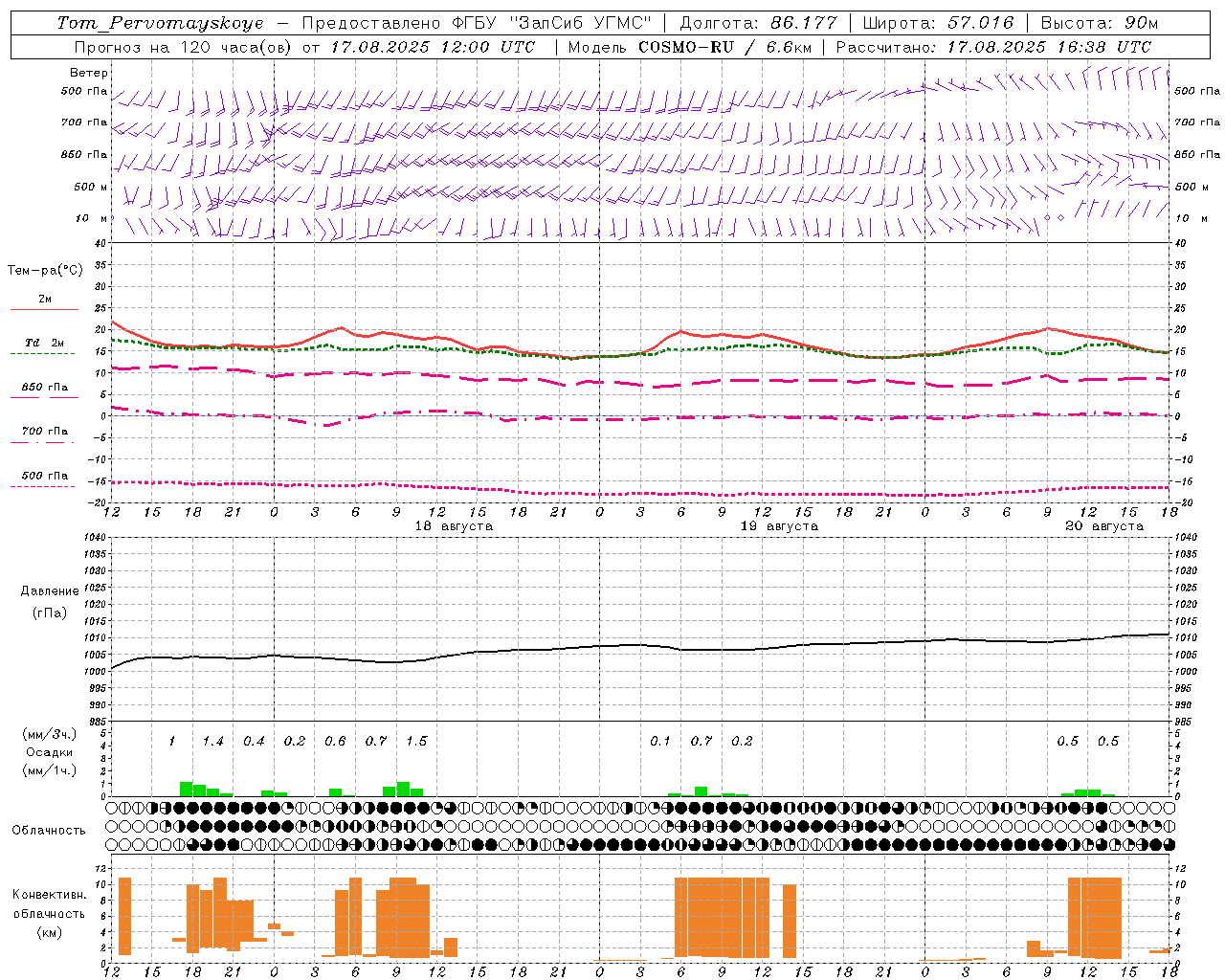Click the 850 гПа temperature legend entry
This screenshot has width=1225, height=980.
[x=44, y=390]
